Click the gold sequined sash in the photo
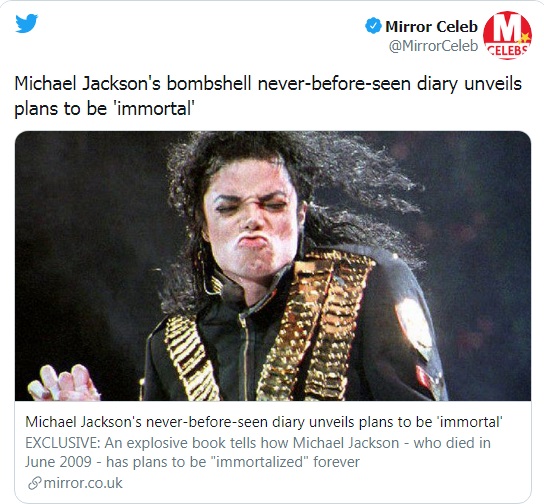This screenshot has width=544, height=504. pos(317,324)
